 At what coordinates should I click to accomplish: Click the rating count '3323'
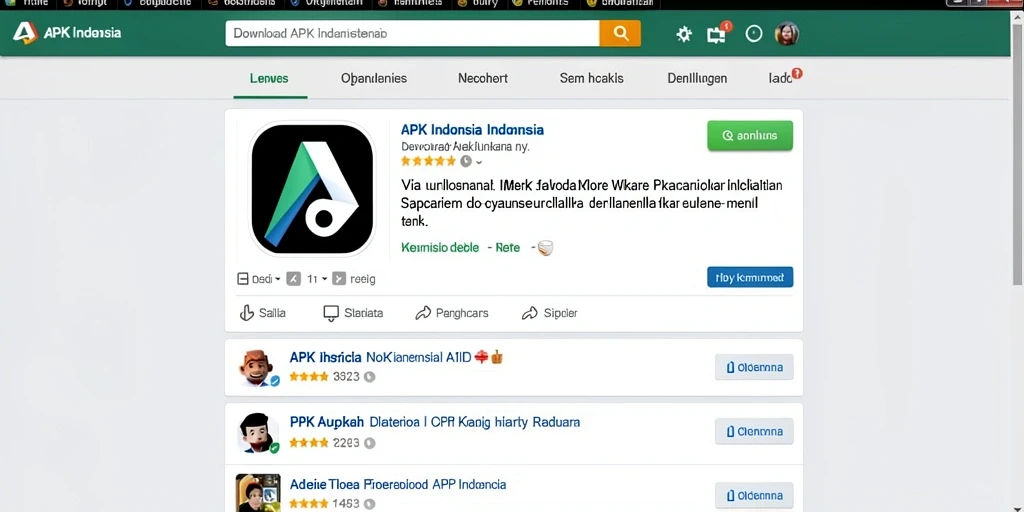point(346,377)
